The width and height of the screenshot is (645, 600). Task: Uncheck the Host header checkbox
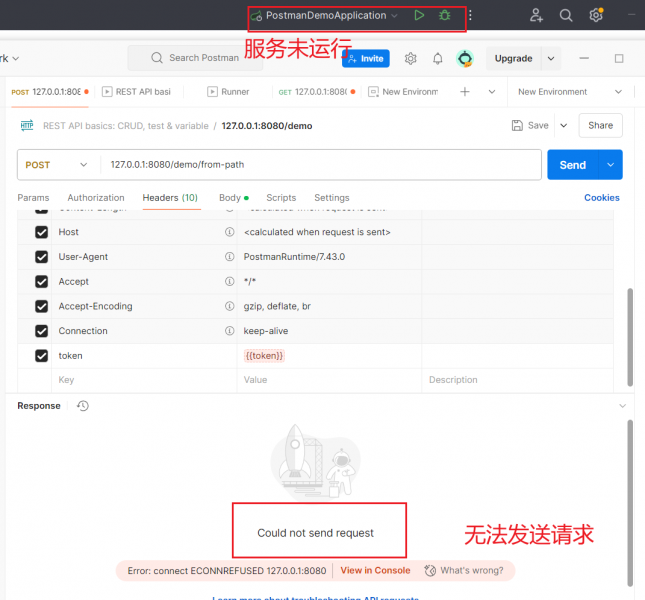41,232
